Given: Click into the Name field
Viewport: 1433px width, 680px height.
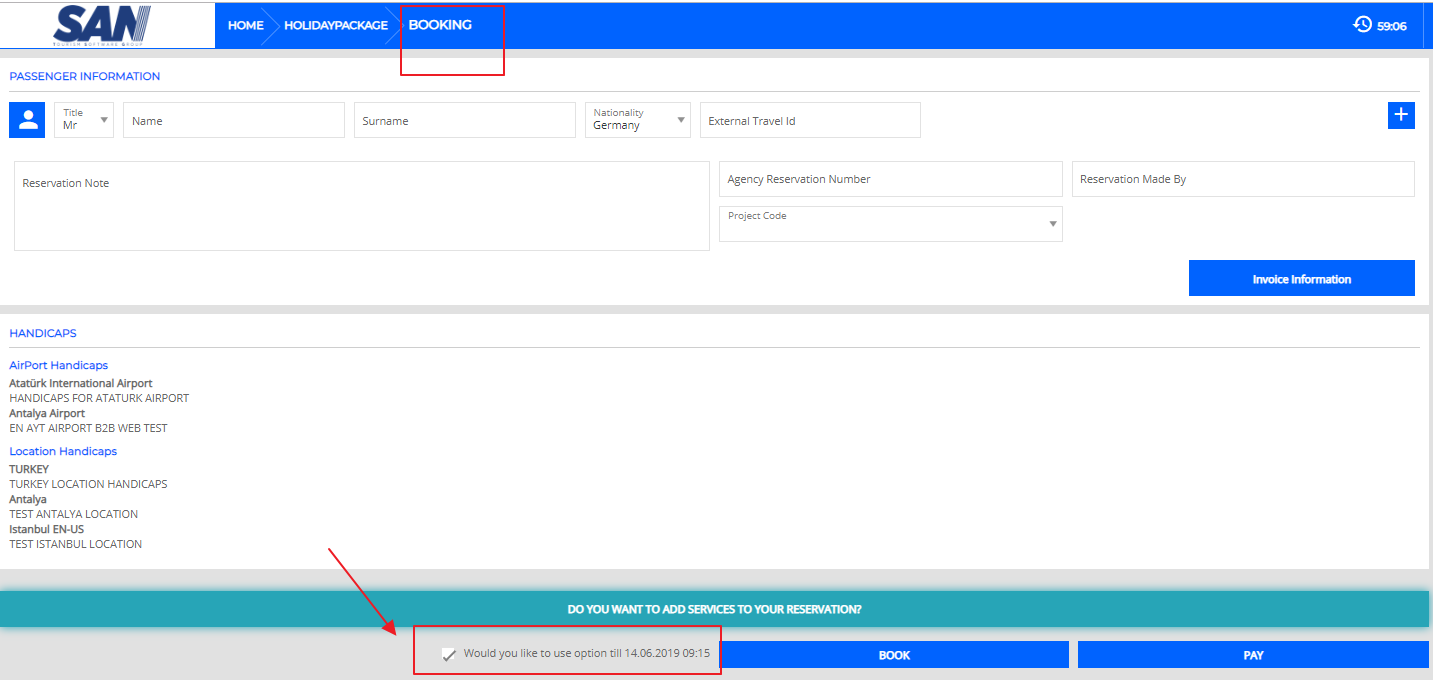Looking at the screenshot, I should point(233,121).
